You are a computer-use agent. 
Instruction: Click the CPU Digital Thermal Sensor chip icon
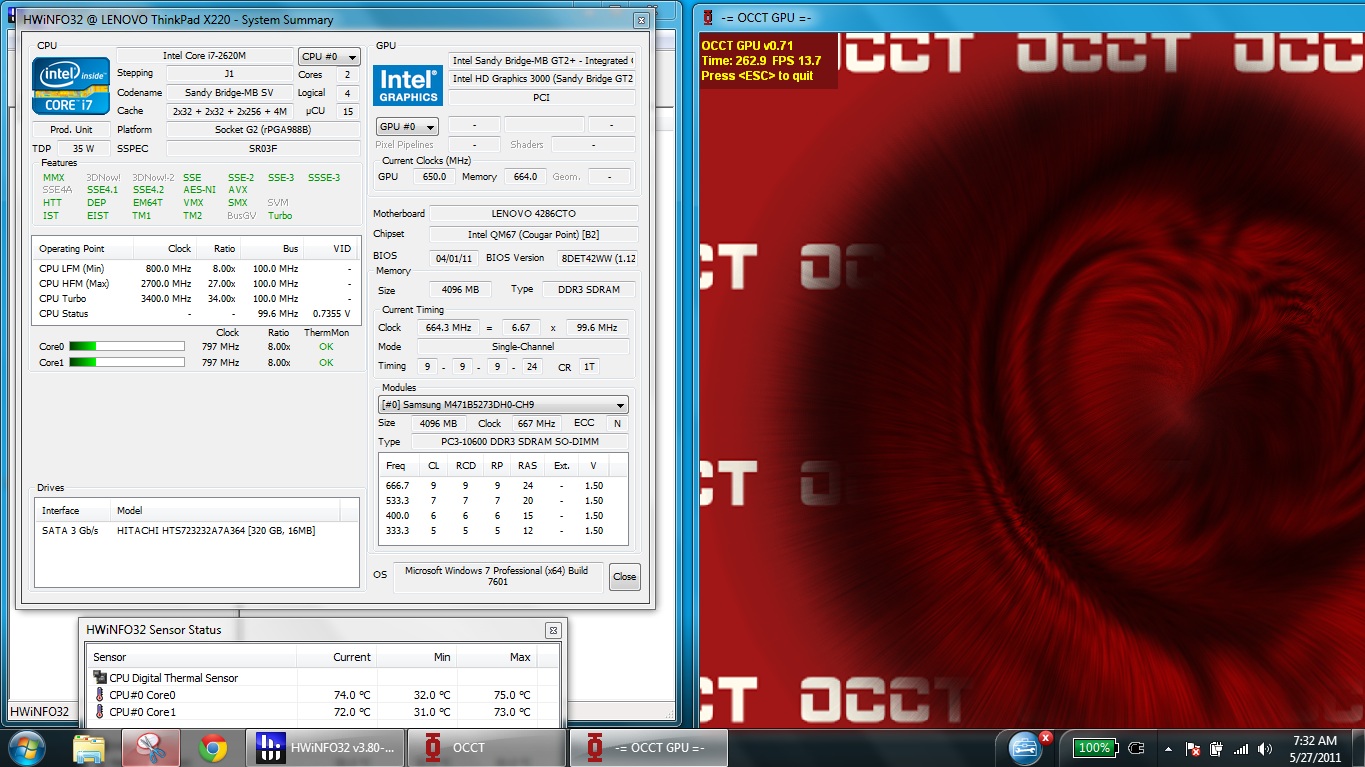100,678
